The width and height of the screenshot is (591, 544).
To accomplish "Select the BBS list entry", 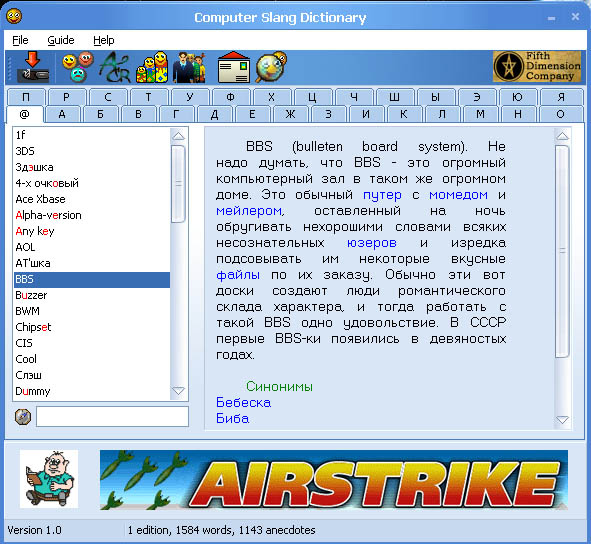I will [x=92, y=279].
